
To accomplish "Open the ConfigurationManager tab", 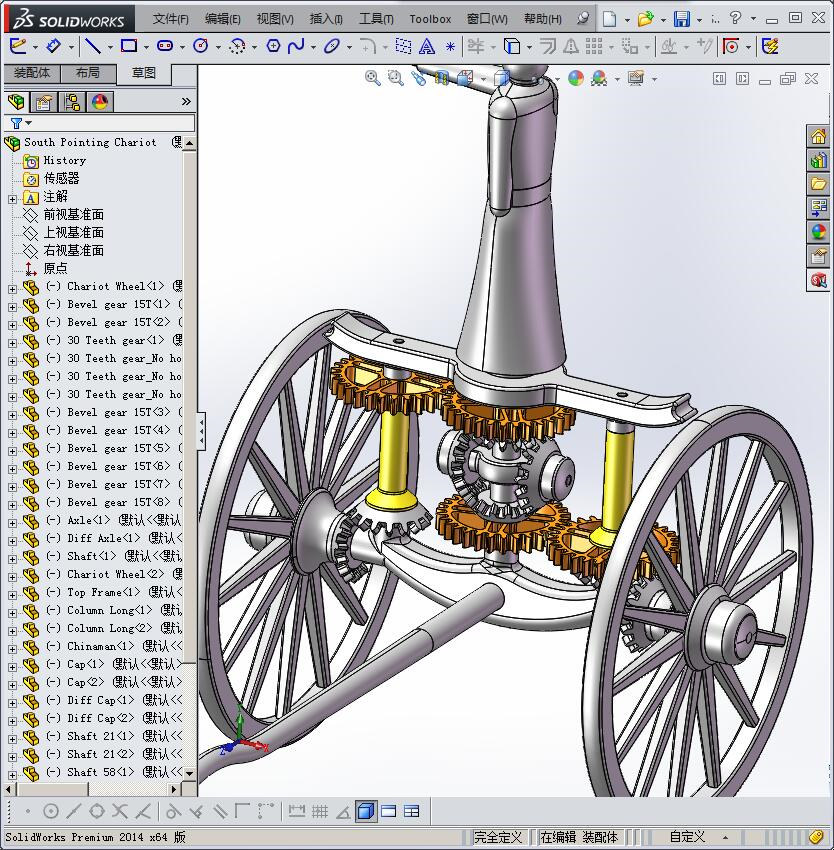I will (72, 101).
